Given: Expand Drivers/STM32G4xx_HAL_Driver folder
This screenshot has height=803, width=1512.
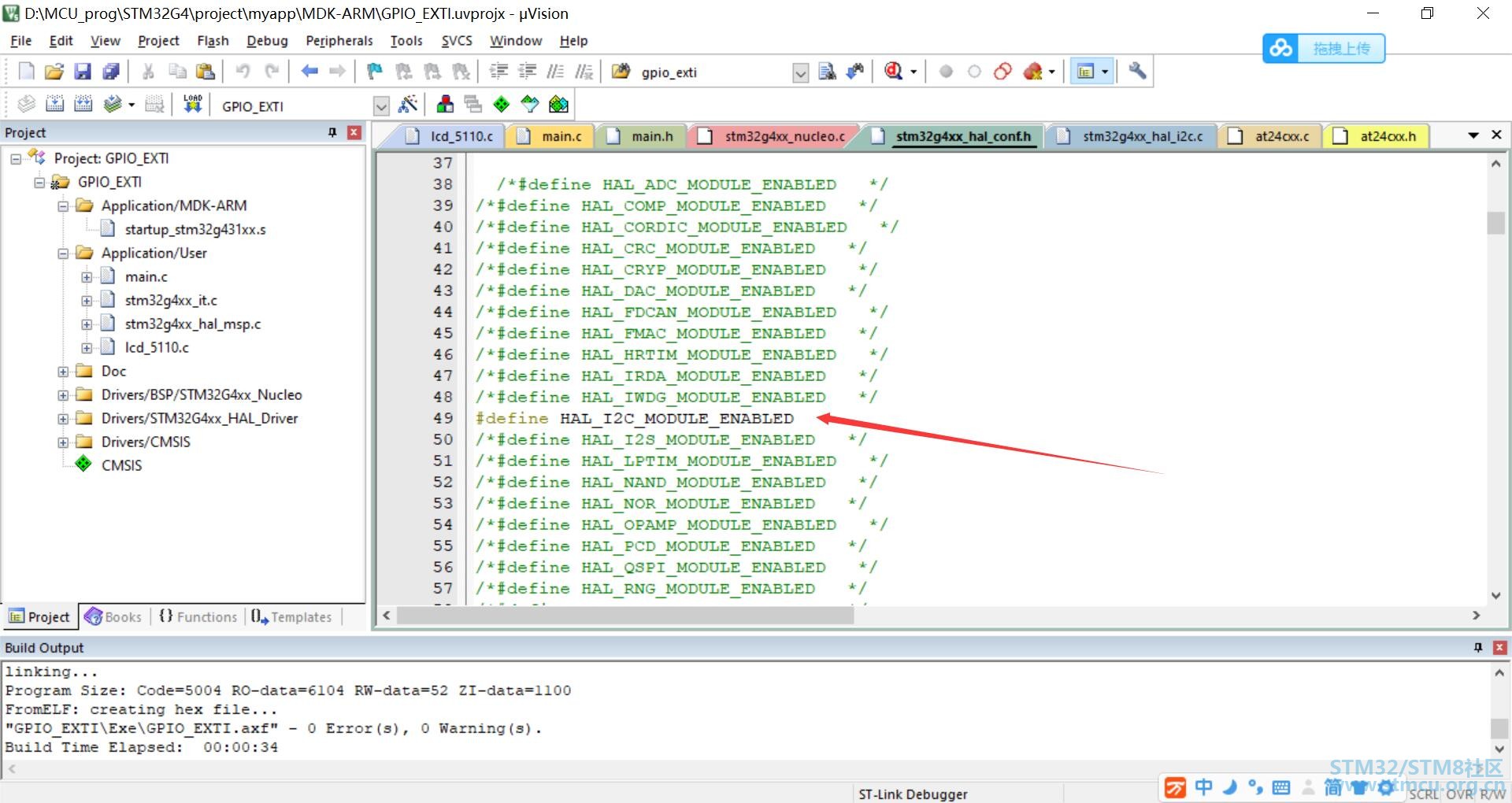Looking at the screenshot, I should point(63,419).
